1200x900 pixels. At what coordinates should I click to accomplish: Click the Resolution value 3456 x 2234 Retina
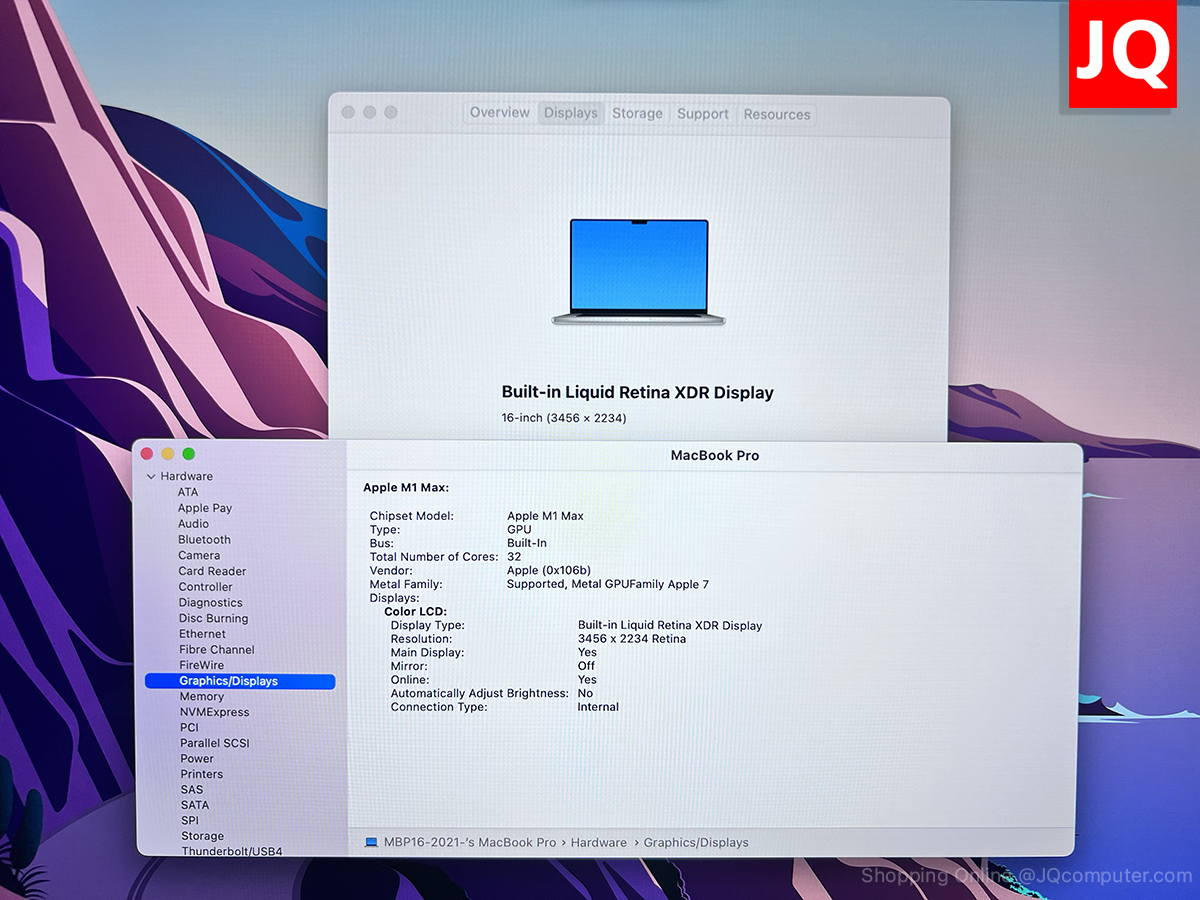[632, 639]
